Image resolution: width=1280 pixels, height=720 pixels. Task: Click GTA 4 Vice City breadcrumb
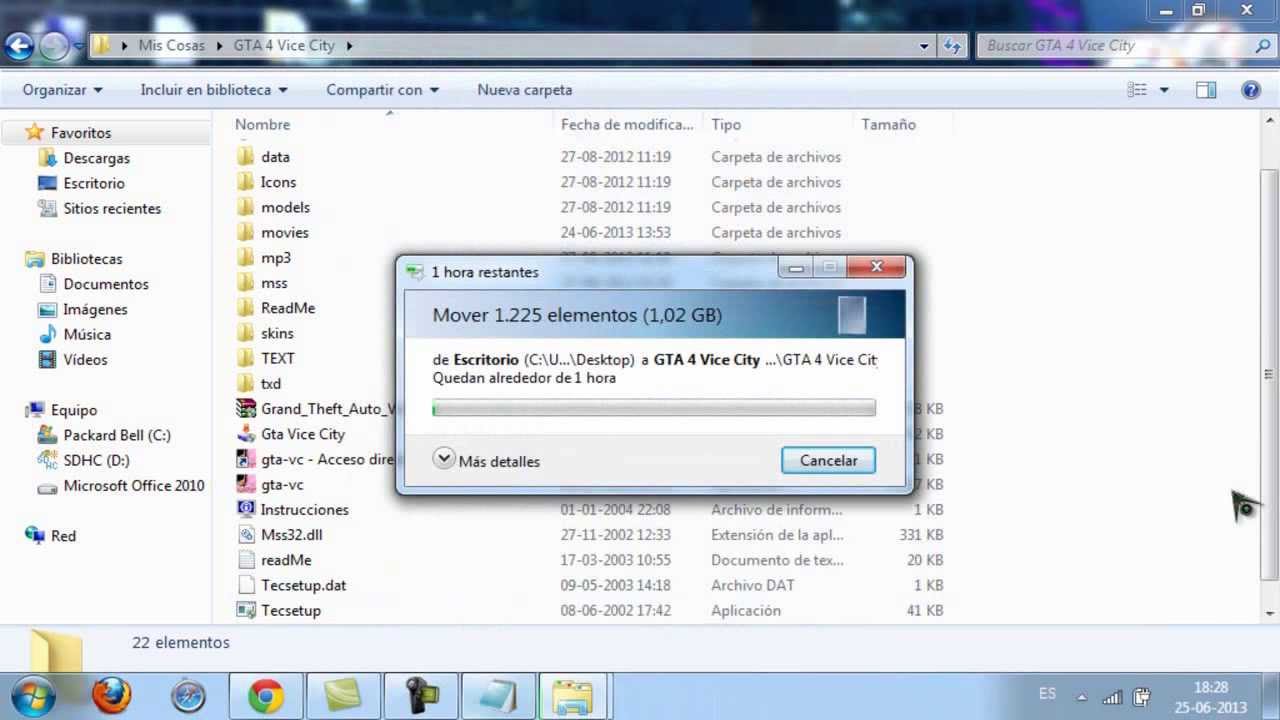pos(284,45)
